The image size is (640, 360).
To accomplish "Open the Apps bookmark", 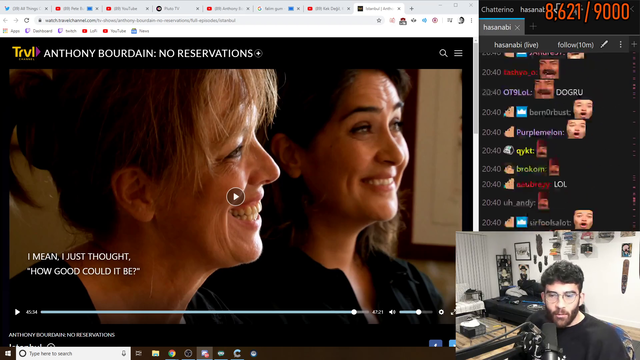I will tap(11, 31).
